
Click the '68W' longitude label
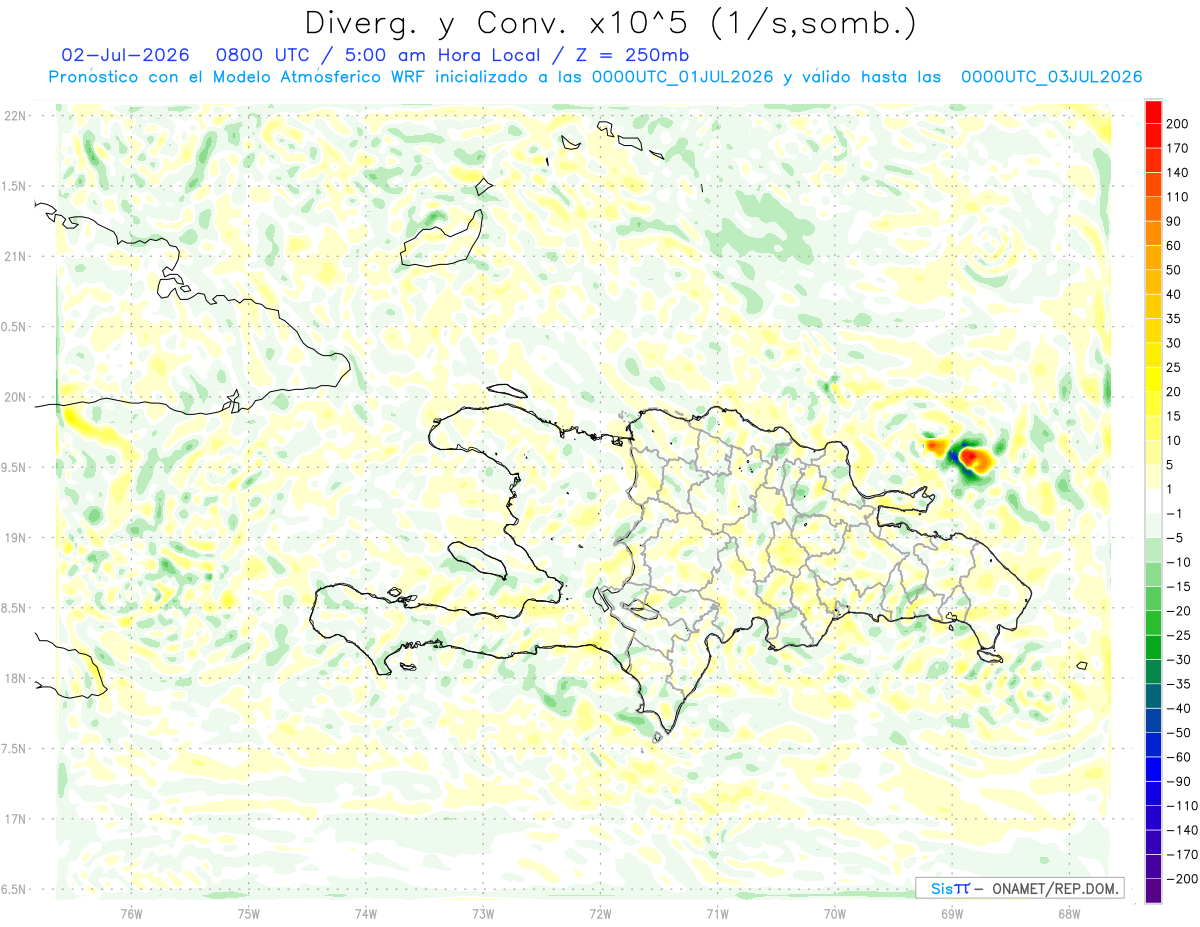point(1068,912)
